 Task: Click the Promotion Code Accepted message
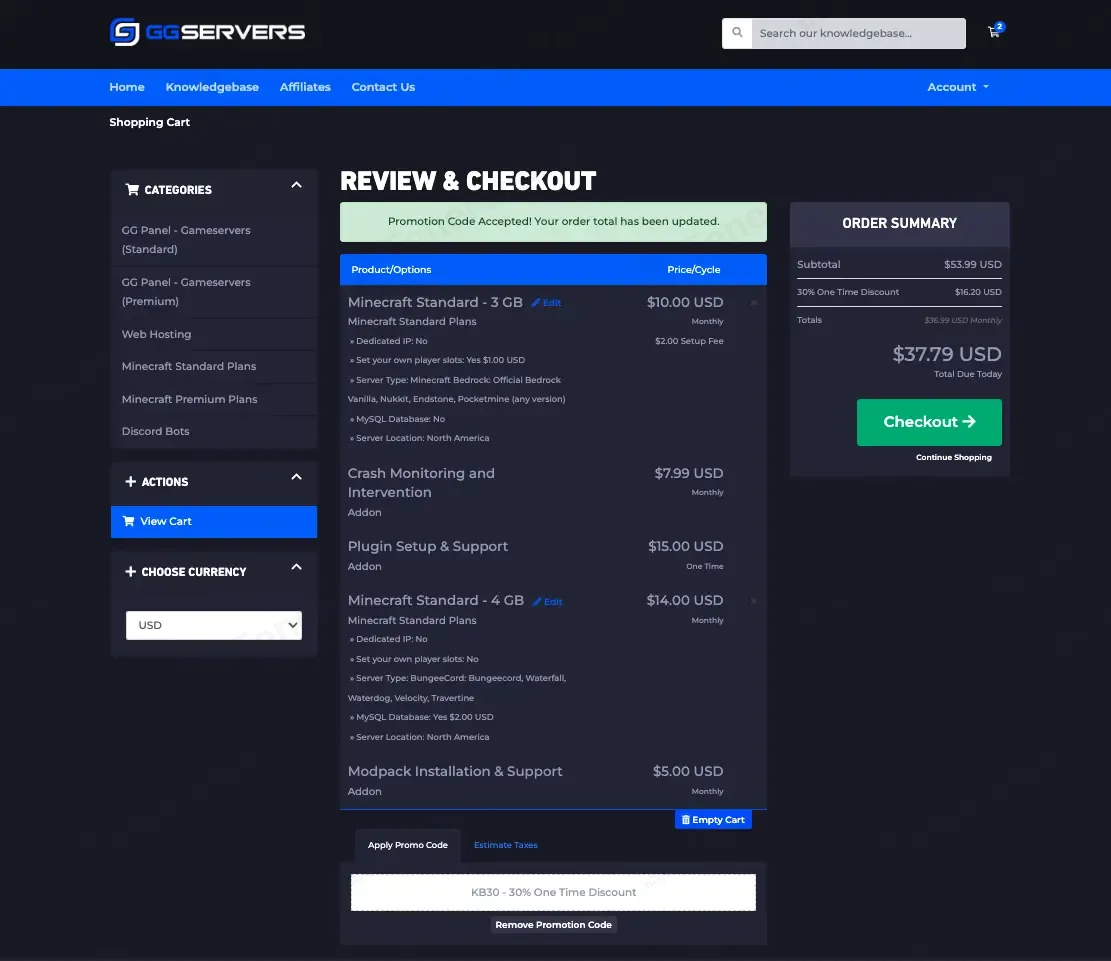(x=553, y=222)
